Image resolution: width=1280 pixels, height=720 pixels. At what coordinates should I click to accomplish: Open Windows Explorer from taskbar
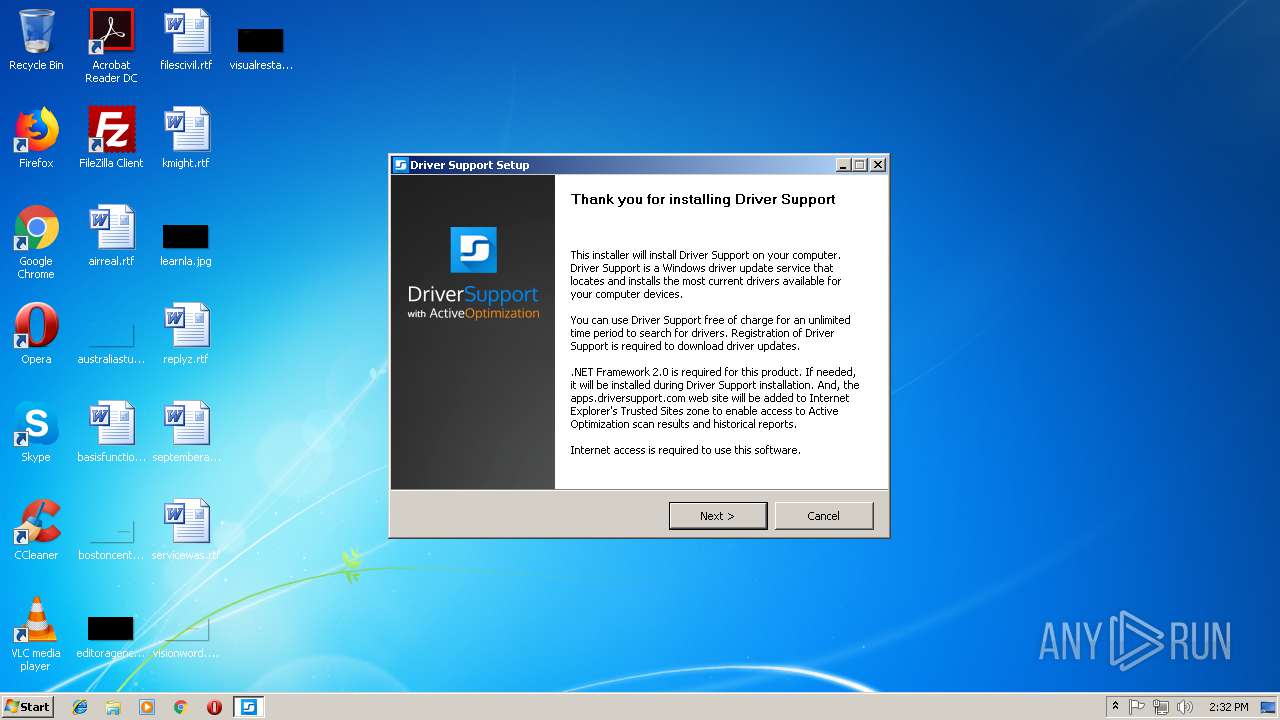pos(113,707)
